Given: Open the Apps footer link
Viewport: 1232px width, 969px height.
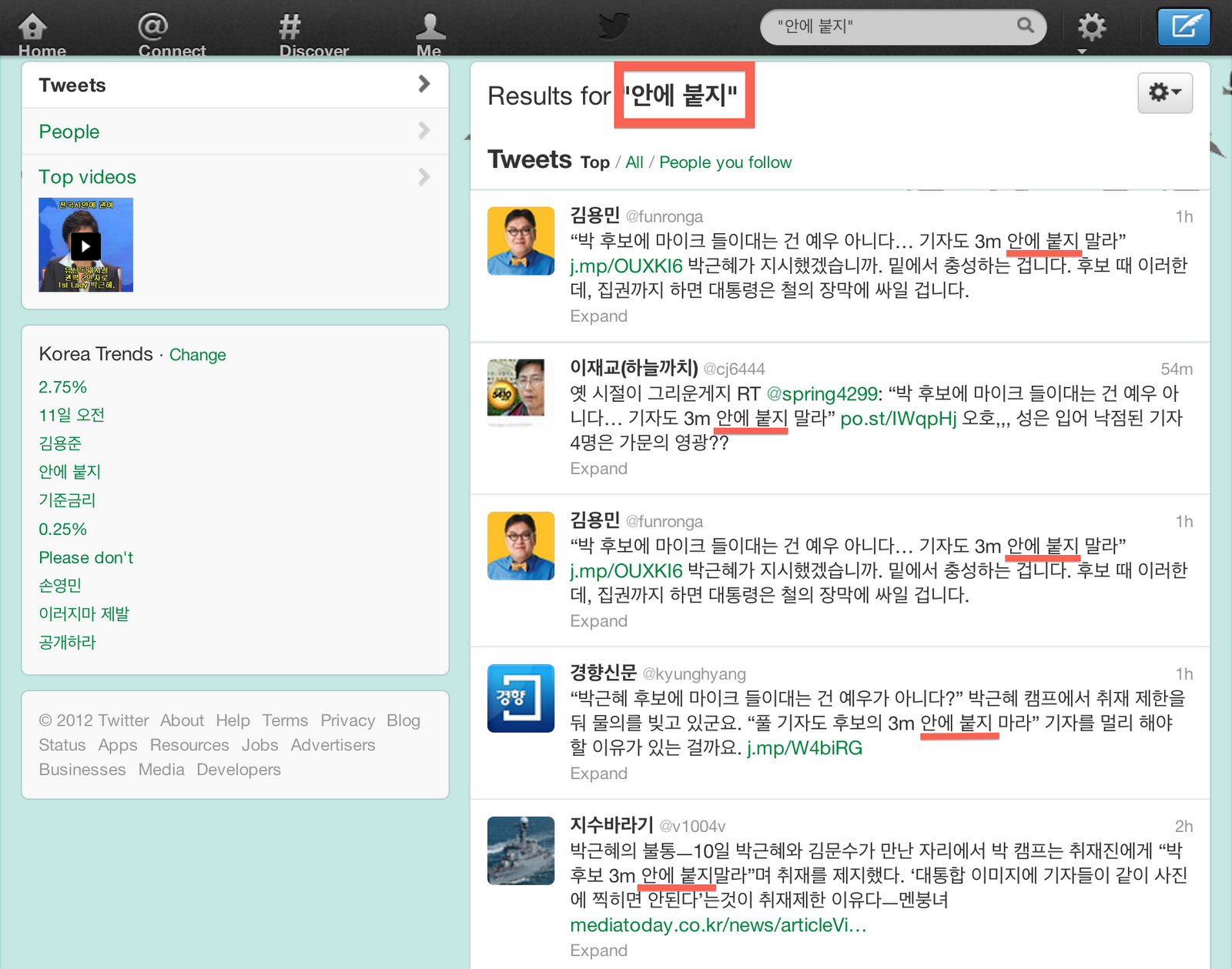Looking at the screenshot, I should (x=118, y=745).
